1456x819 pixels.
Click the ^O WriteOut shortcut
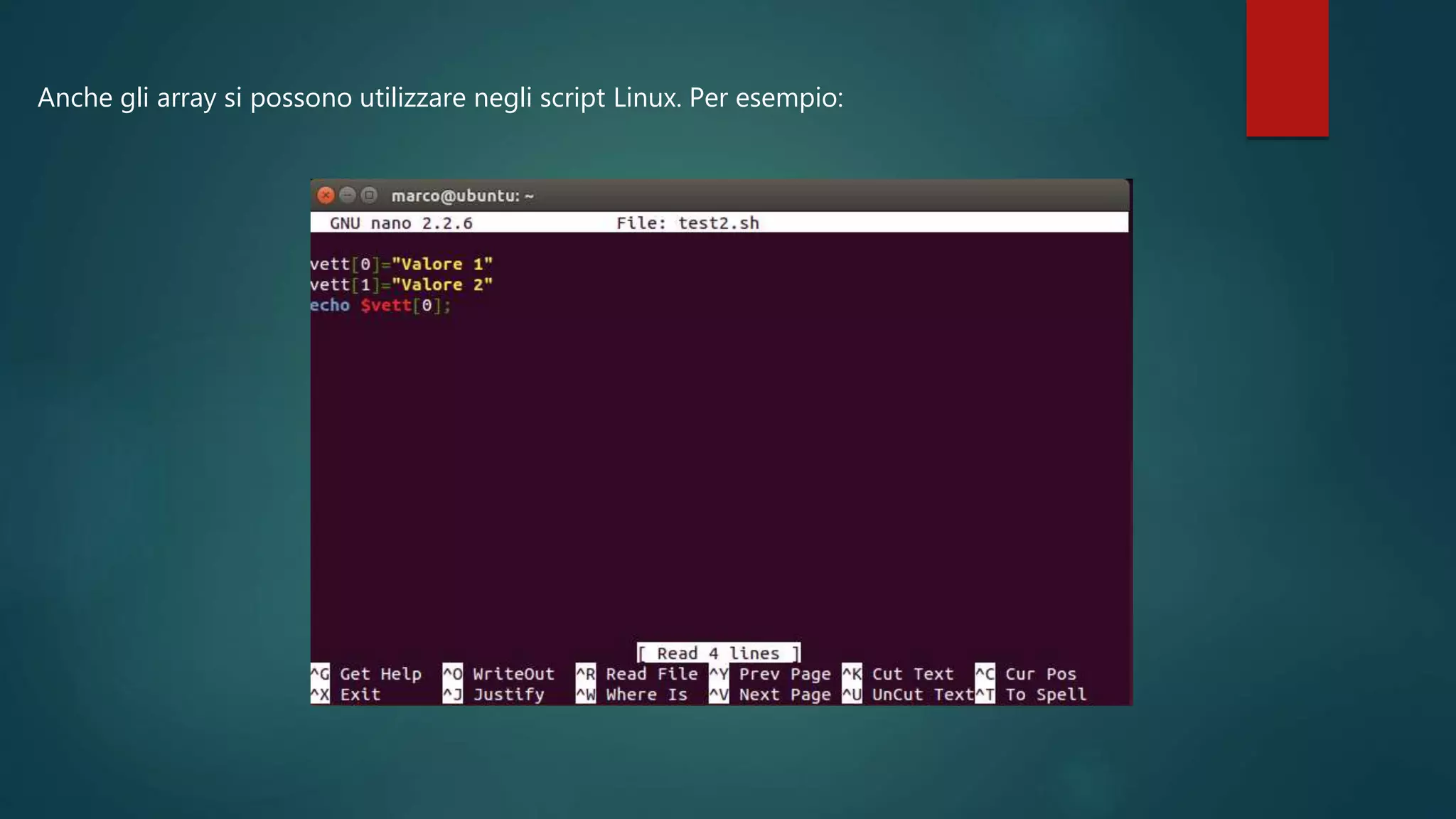pyautogui.click(x=498, y=674)
